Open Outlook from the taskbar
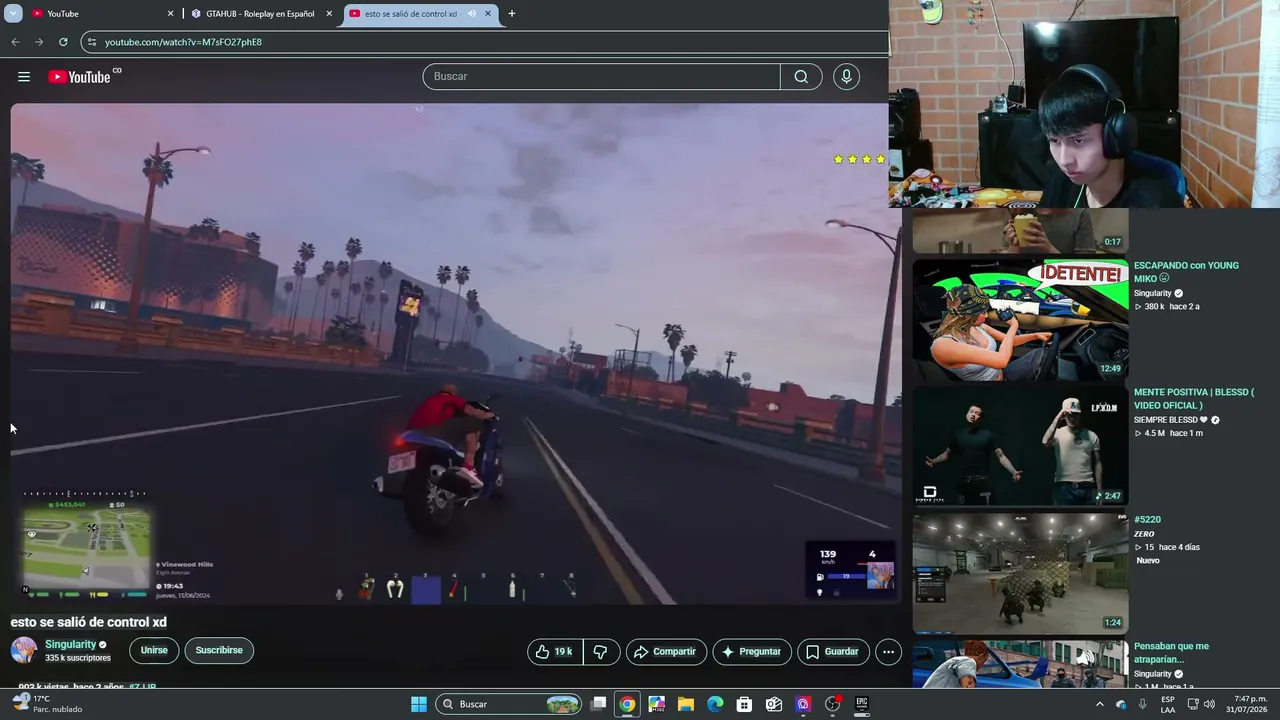Image resolution: width=1280 pixels, height=720 pixels. (x=774, y=704)
